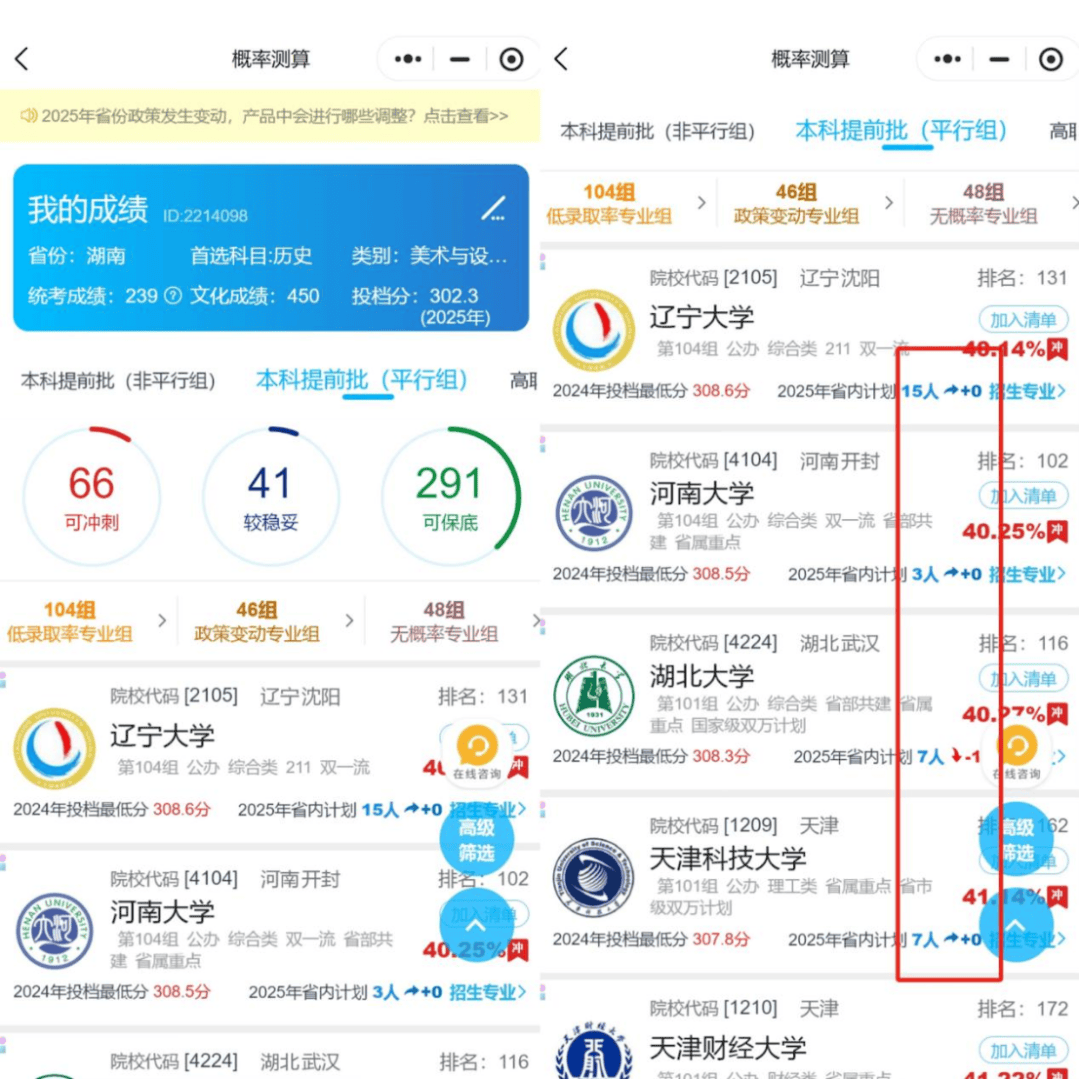The image size is (1080, 1080).
Task: Tap 307.8分 on 天津科技大学 card
Action: (x=720, y=939)
